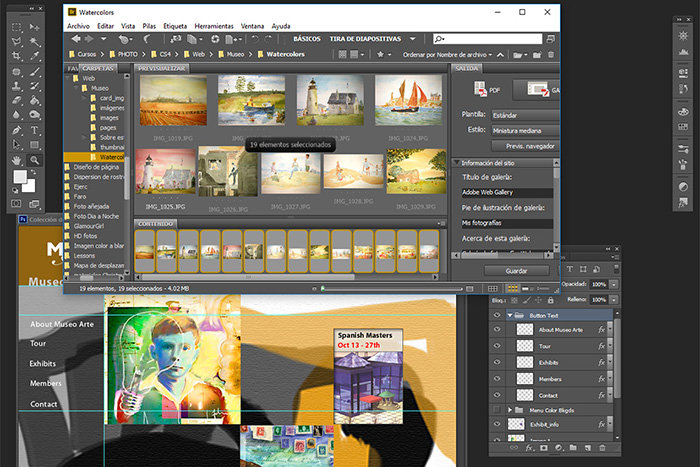Select the Magic Wand tool
Viewport: 700px width, 467px height.
[x=34, y=42]
